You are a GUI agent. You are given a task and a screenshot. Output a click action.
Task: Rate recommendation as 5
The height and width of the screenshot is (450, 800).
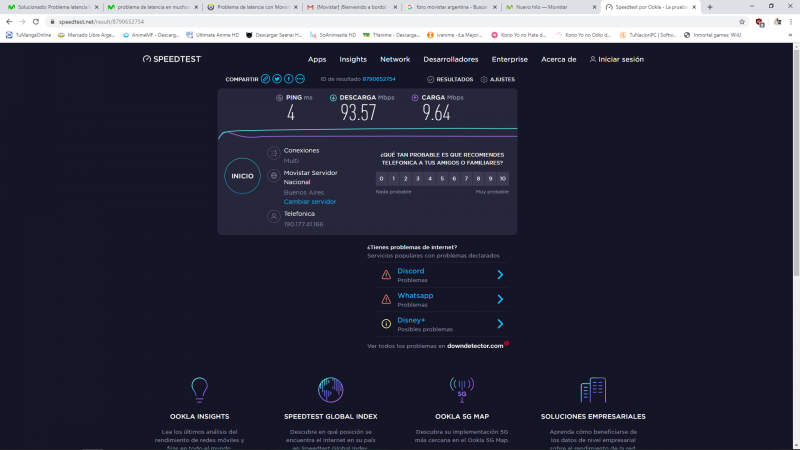pyautogui.click(x=442, y=179)
